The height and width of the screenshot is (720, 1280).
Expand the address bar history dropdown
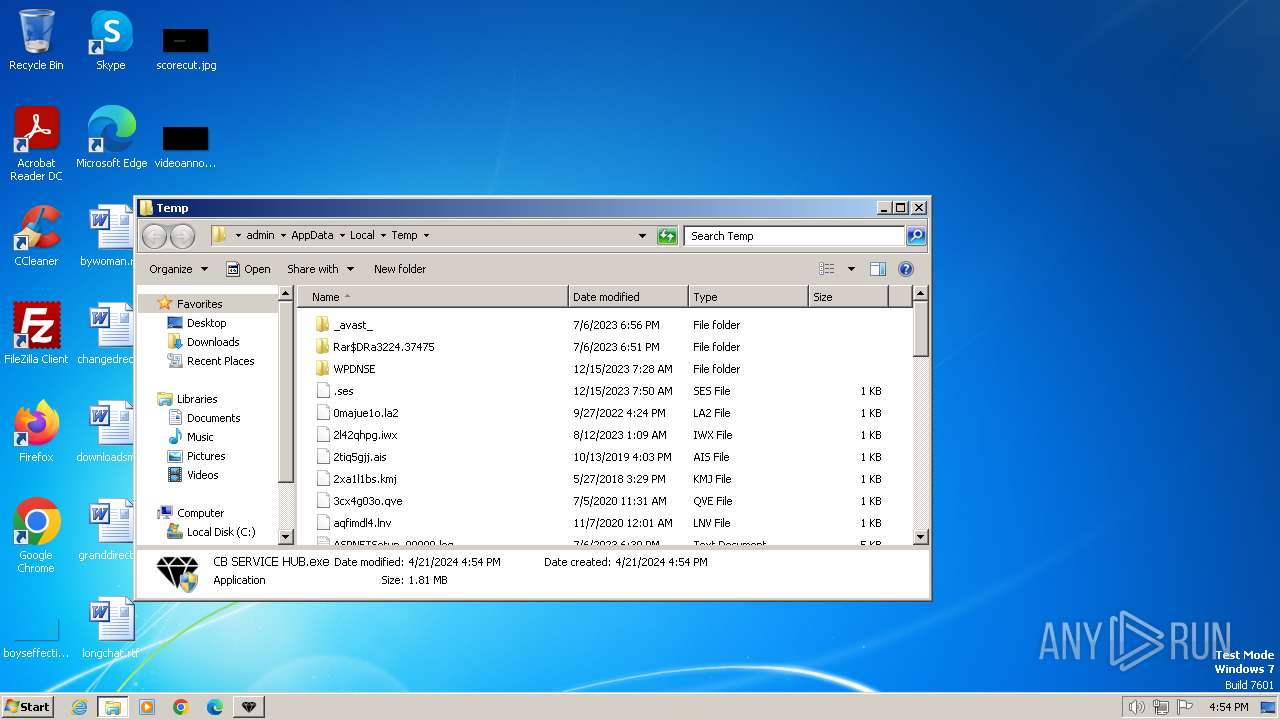[642, 236]
